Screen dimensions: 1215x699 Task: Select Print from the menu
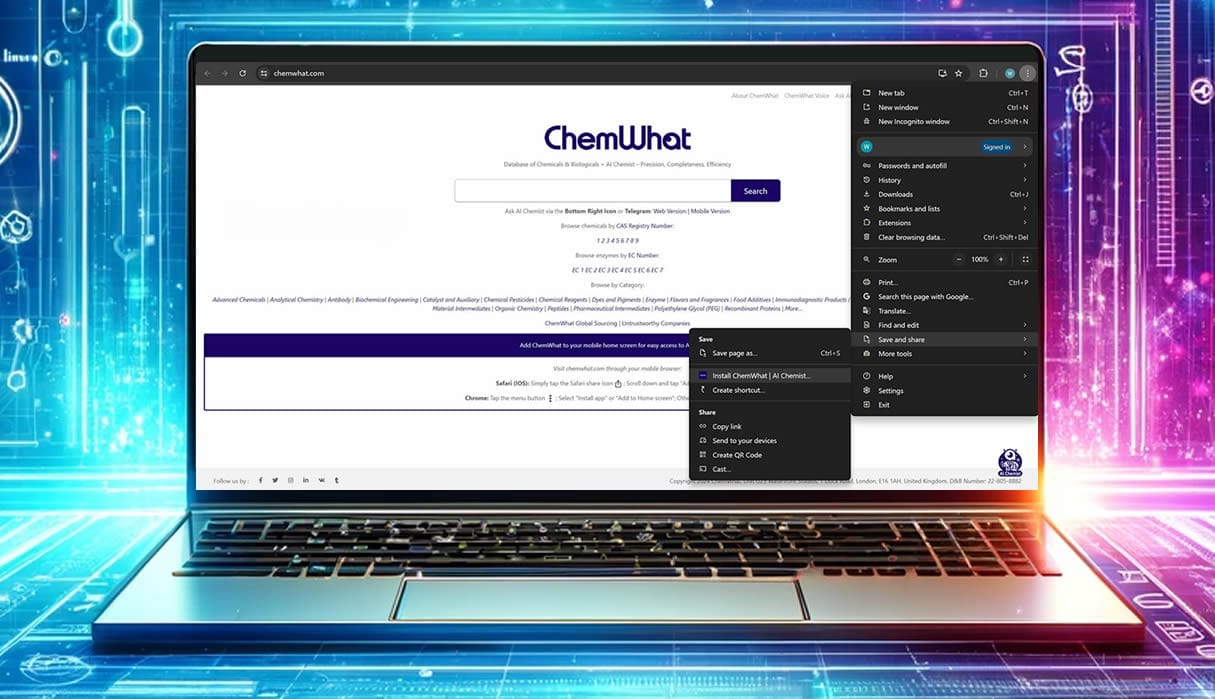pos(944,283)
